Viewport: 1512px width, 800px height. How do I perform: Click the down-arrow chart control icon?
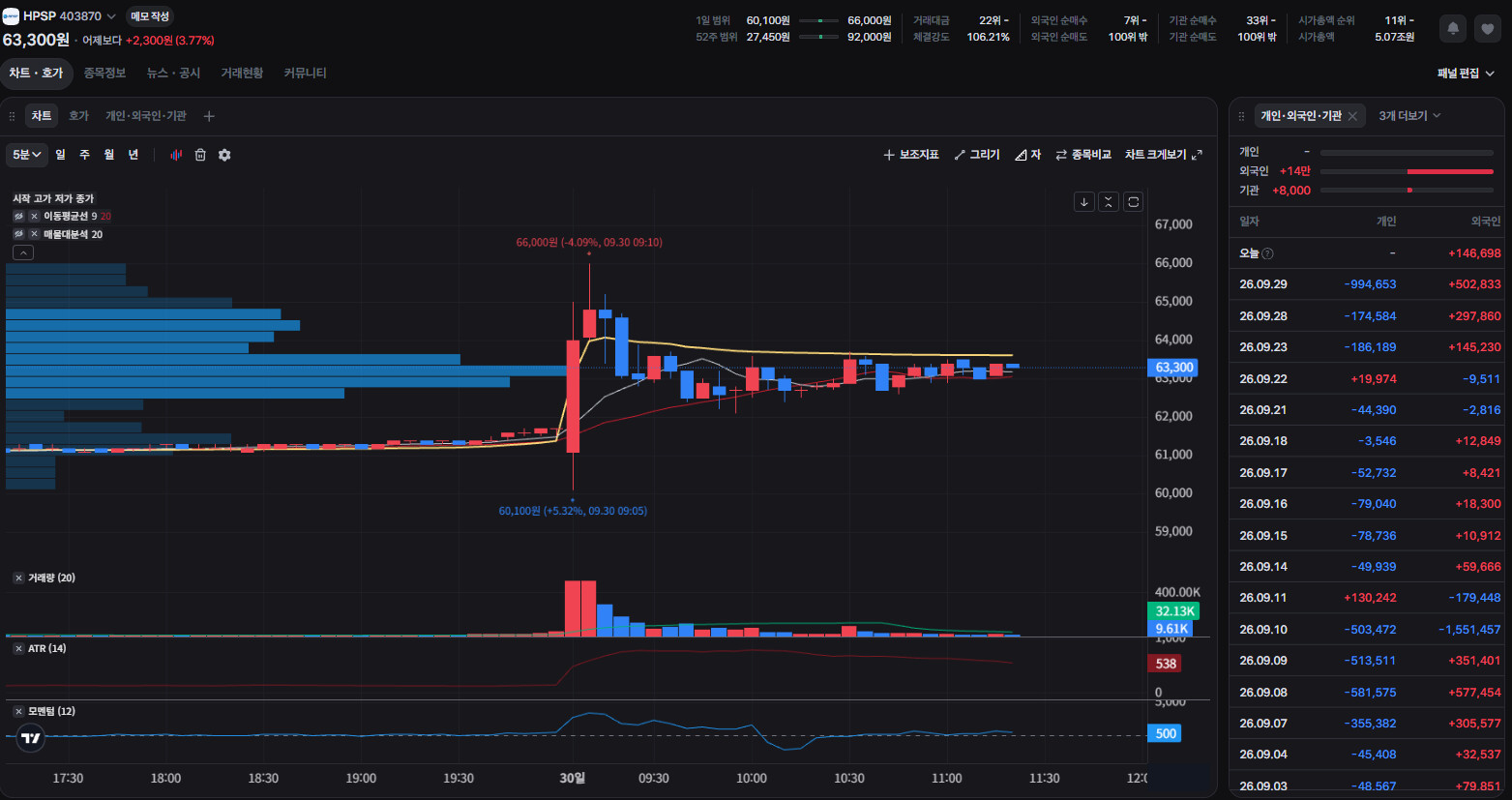coord(1084,201)
